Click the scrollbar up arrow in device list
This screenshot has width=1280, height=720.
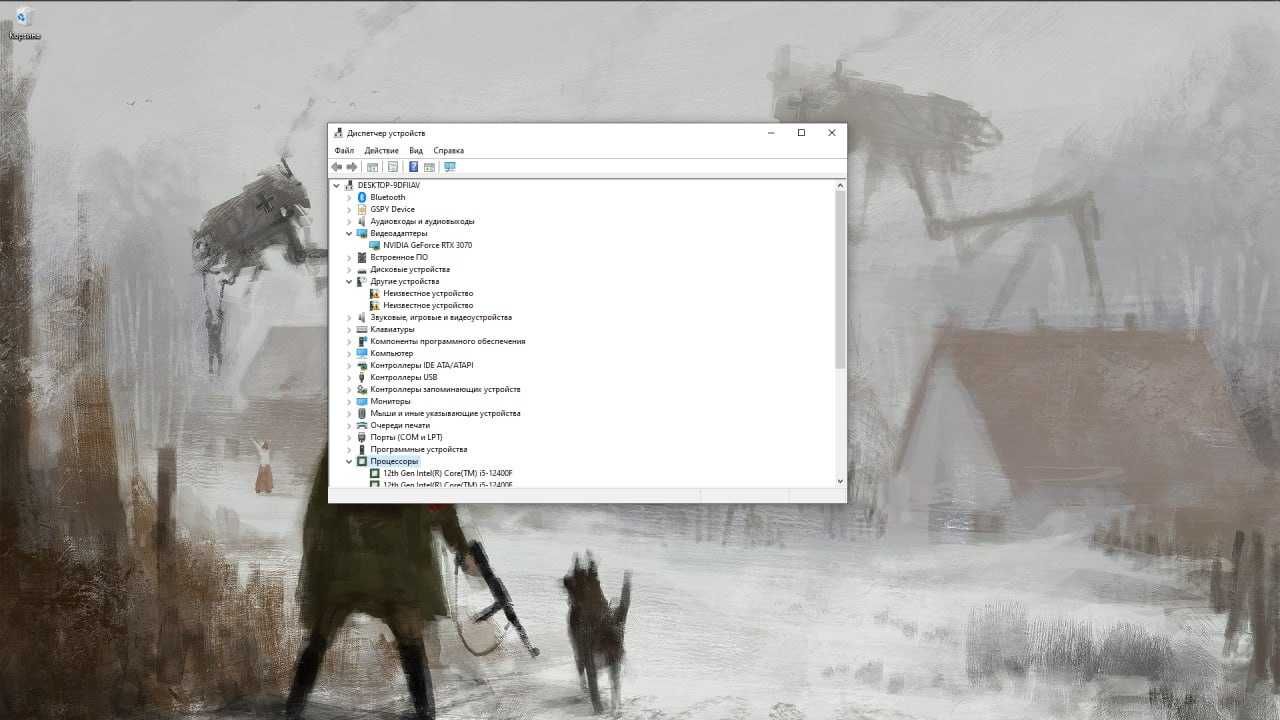click(x=840, y=185)
